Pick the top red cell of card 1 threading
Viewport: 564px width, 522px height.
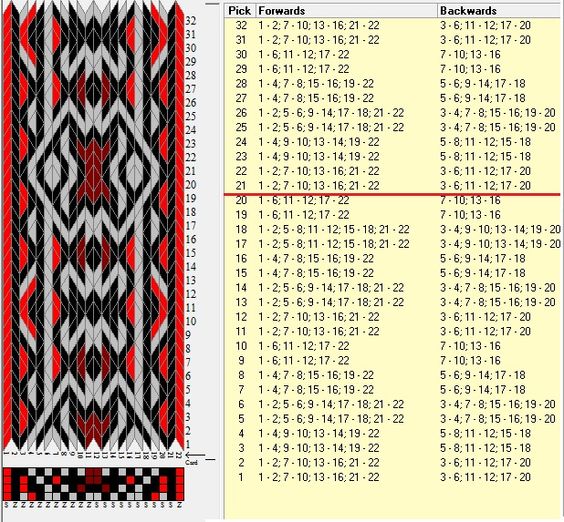click(x=7, y=472)
